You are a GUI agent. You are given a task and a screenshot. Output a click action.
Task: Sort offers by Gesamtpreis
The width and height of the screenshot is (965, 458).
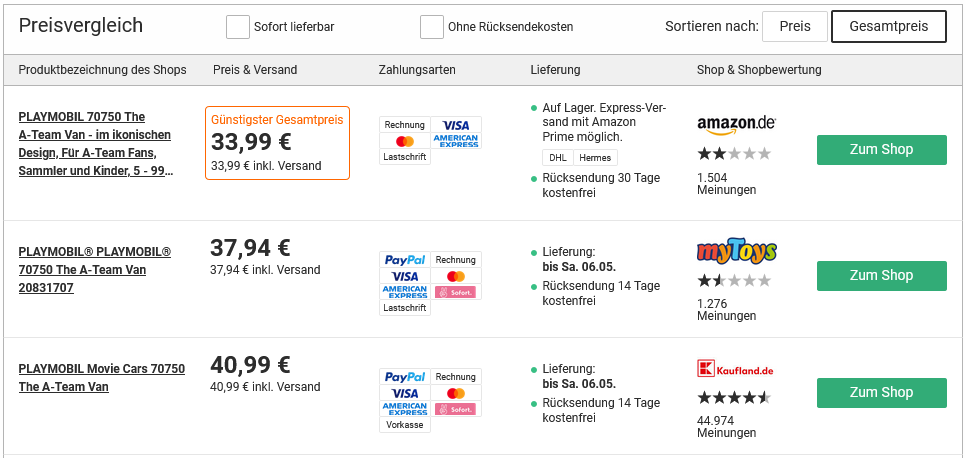point(888,27)
